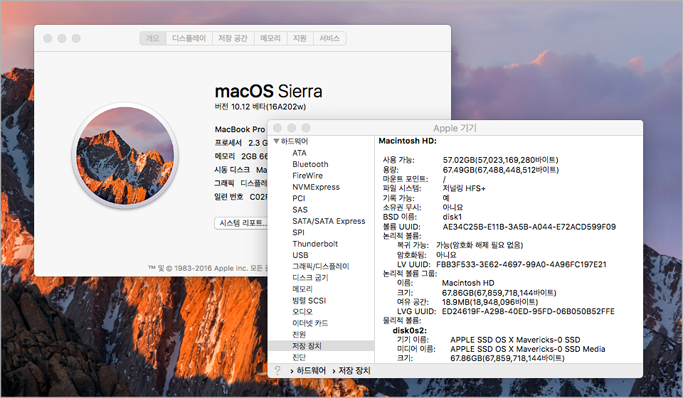
Task: Click the 사용 가능 57.02GB value
Action: click(x=500, y=160)
